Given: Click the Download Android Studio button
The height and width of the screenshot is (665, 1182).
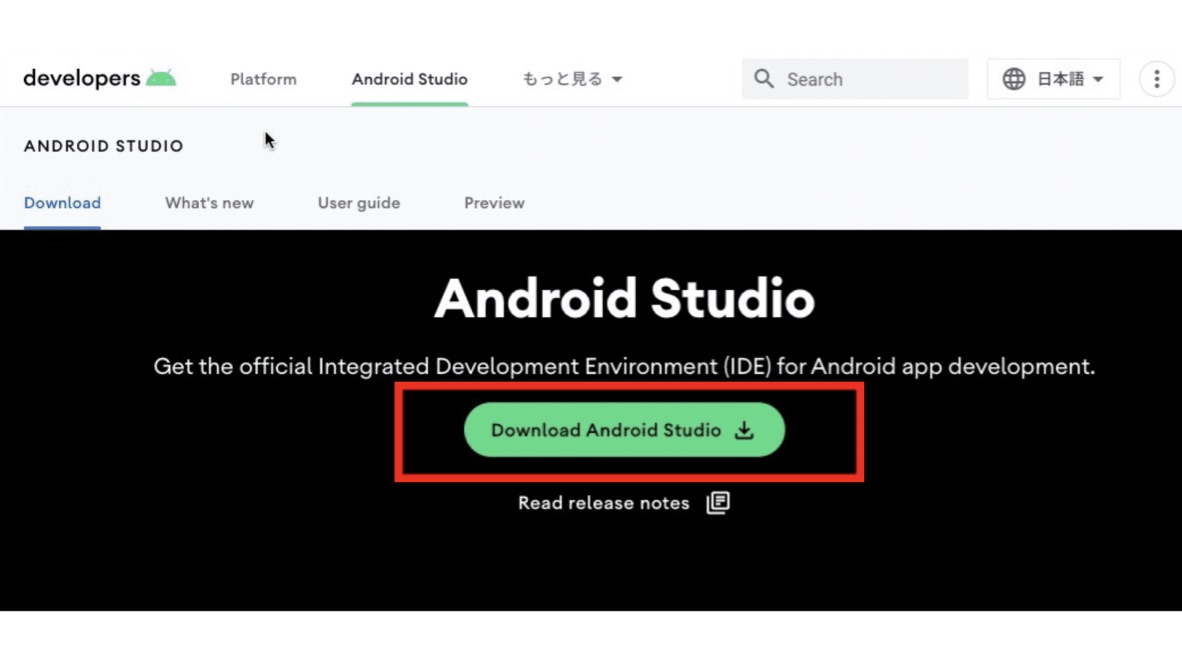Looking at the screenshot, I should [624, 429].
